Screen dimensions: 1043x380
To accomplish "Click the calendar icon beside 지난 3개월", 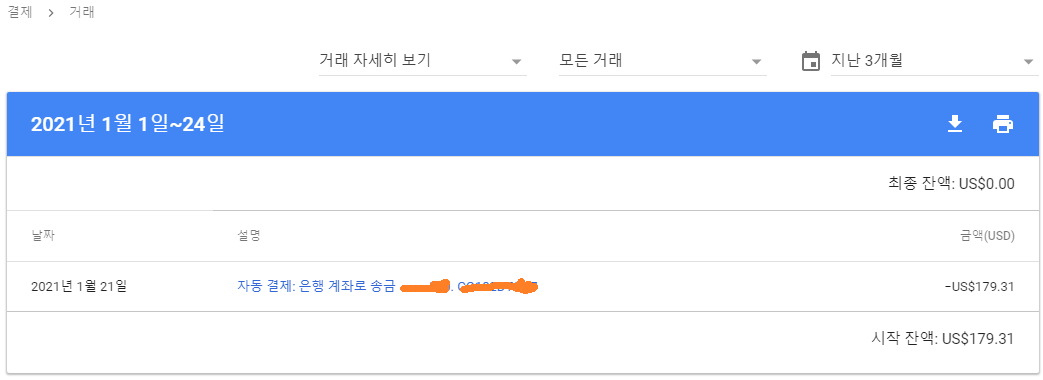I will (811, 61).
